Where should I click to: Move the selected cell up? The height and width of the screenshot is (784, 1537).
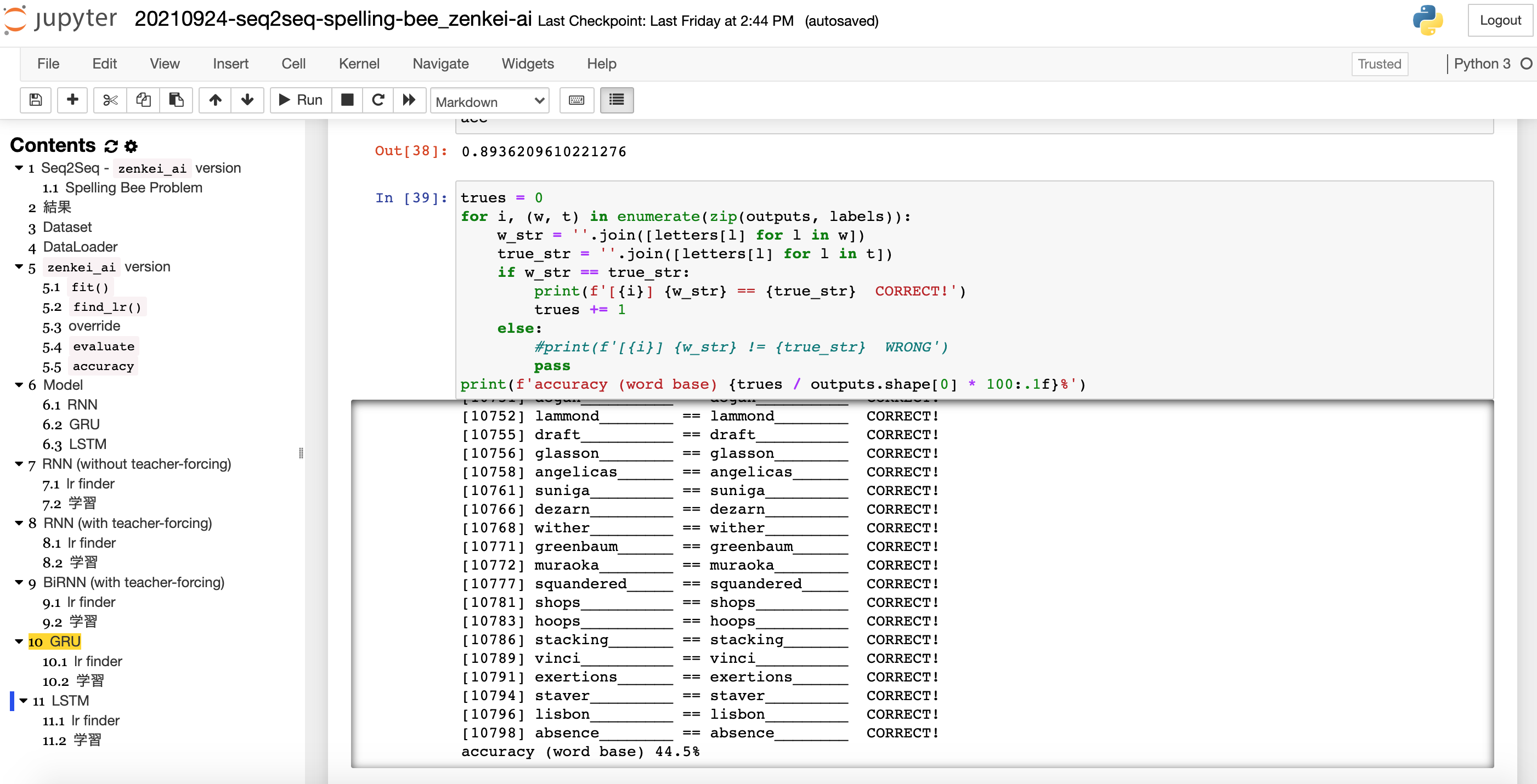215,100
